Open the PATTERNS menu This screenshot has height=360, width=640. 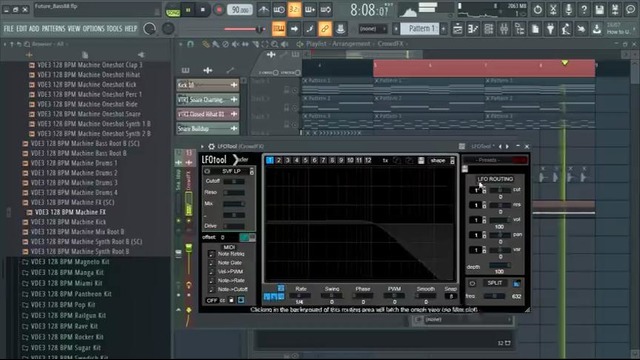[x=53, y=29]
